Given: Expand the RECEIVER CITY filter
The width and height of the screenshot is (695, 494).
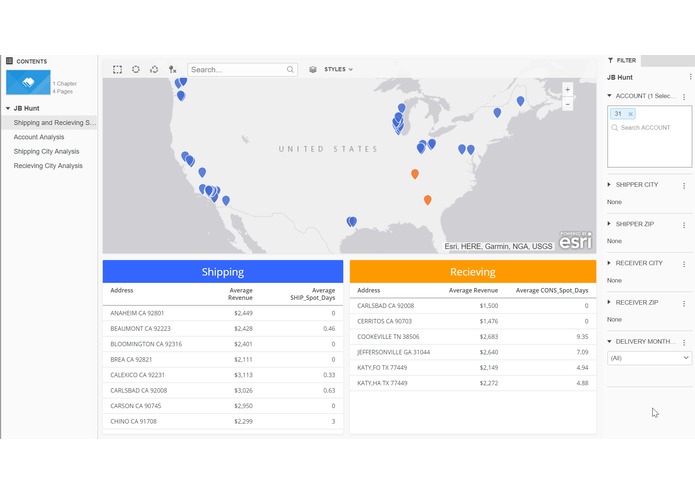Looking at the screenshot, I should pos(609,263).
